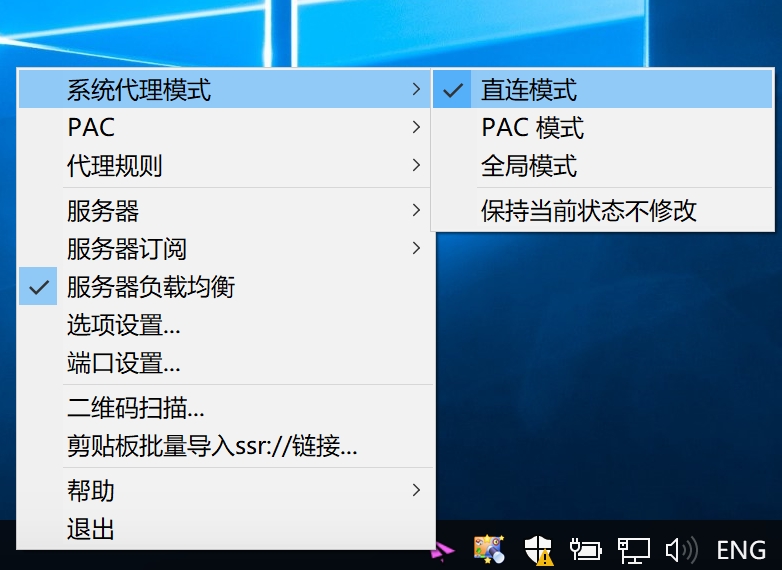Switch to 全局模式 global proxy mode
This screenshot has width=782, height=570.
coord(528,166)
